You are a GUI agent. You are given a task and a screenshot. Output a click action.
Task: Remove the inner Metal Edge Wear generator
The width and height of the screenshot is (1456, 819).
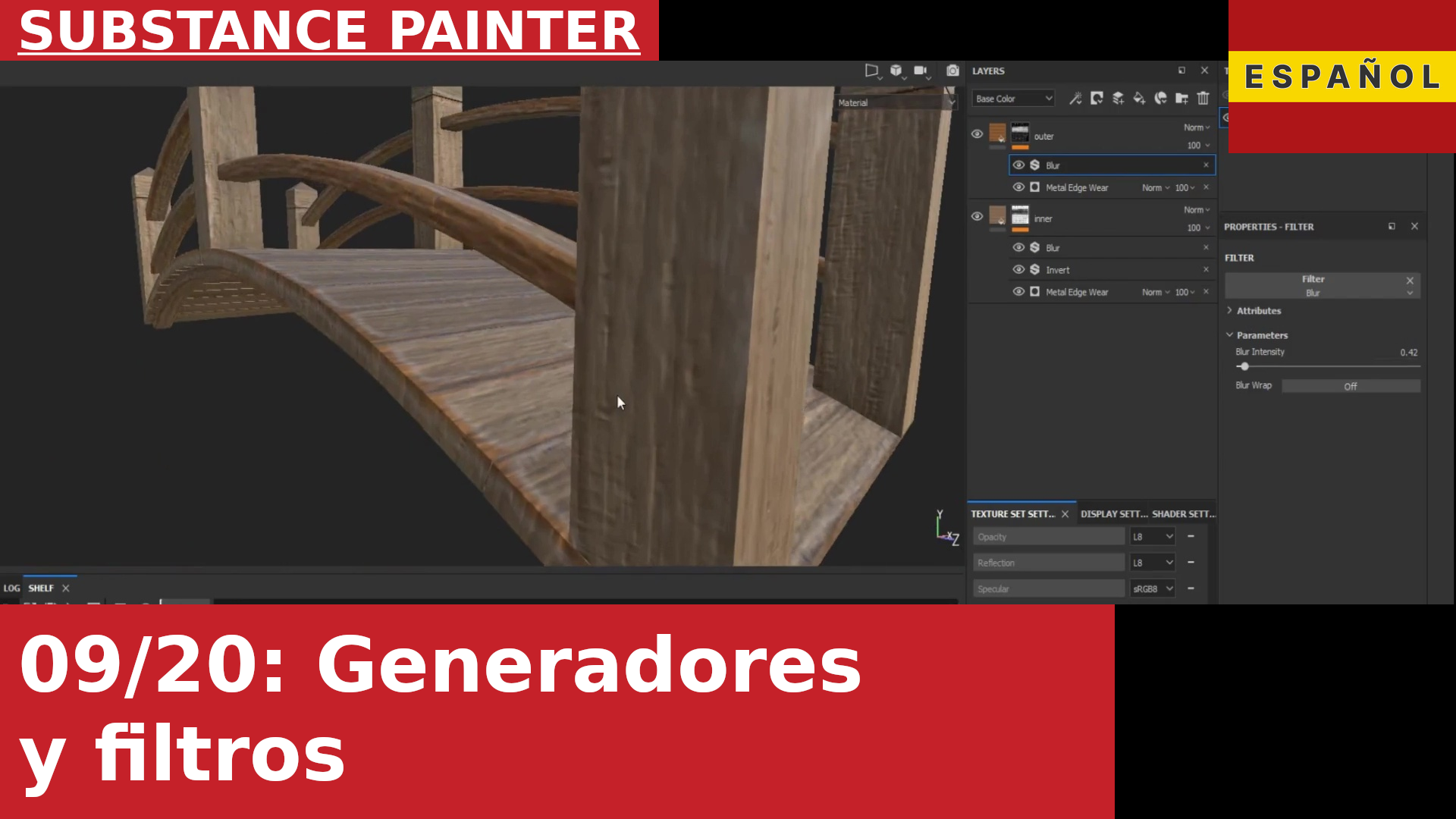pos(1206,291)
